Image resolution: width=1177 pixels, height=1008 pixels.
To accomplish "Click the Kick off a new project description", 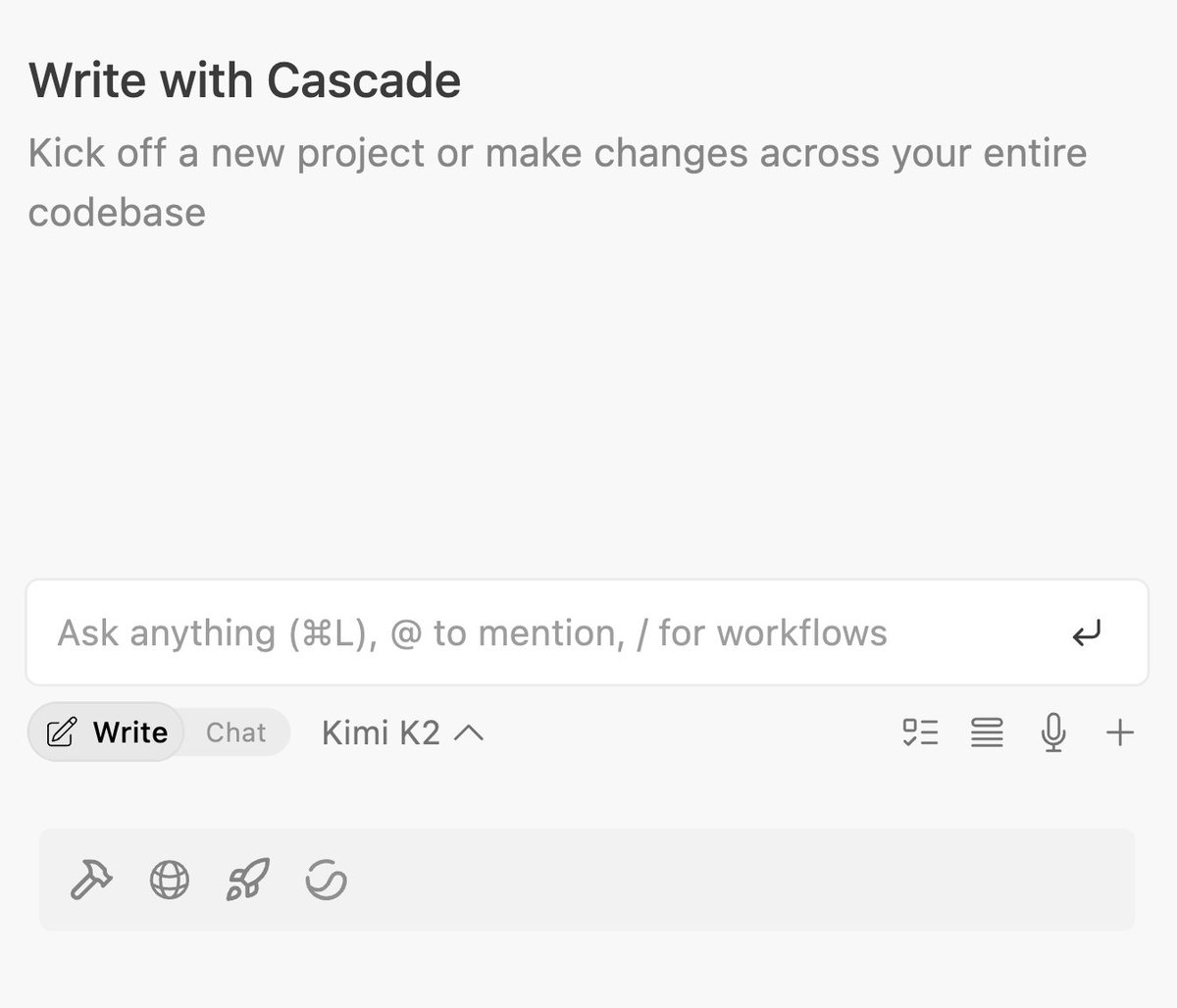I will tap(557, 182).
